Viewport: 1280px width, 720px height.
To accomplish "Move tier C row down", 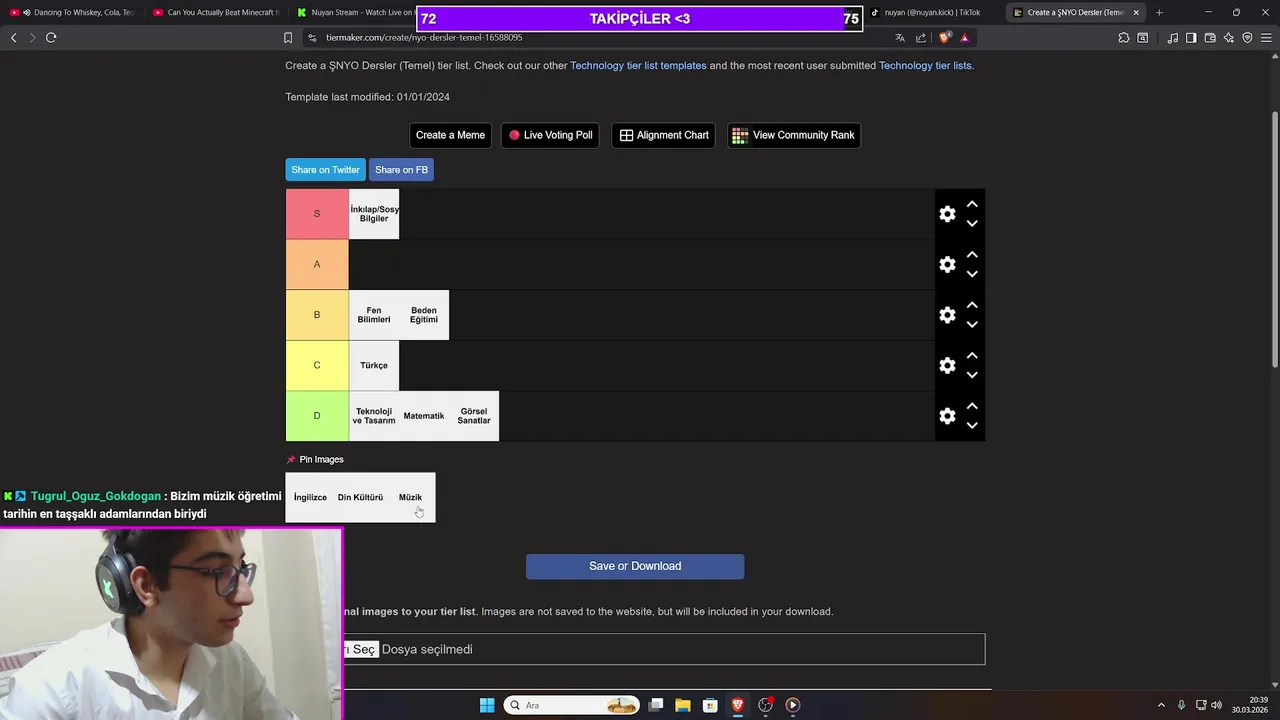I will pyautogui.click(x=972, y=375).
